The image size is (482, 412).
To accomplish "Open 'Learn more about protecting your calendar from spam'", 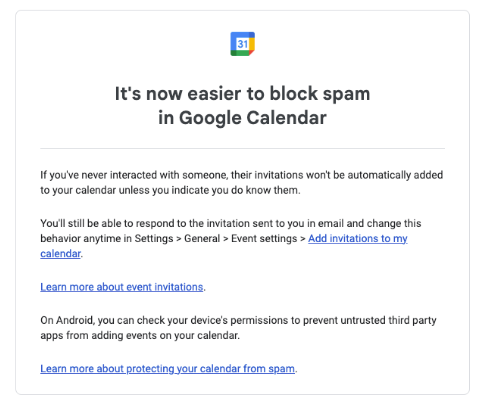I will tap(167, 369).
